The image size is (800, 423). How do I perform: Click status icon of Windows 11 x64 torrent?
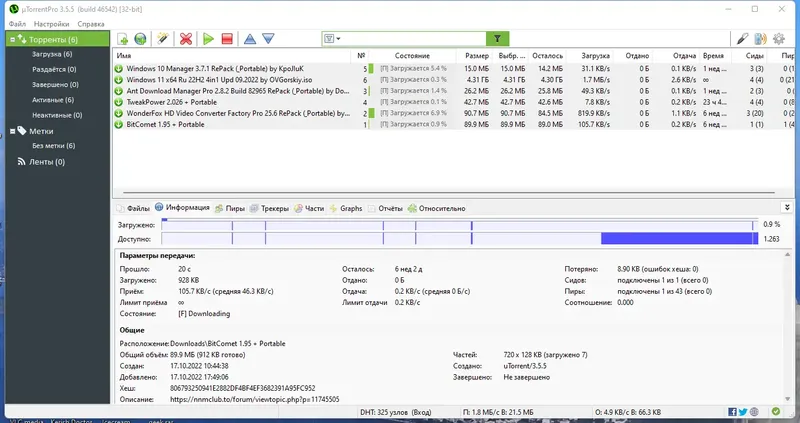tap(118, 80)
